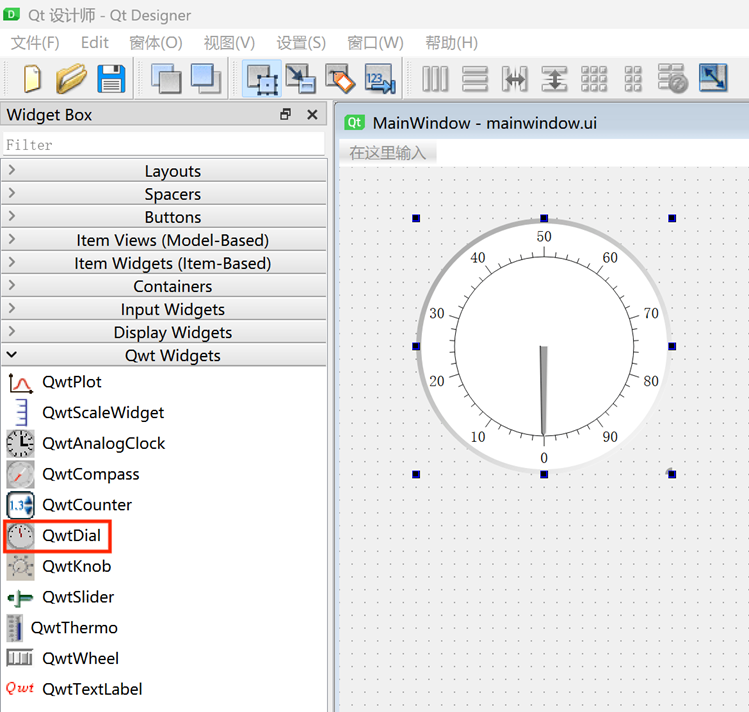Select the QwtKnob widget
This screenshot has width=749, height=712.
[x=59, y=566]
